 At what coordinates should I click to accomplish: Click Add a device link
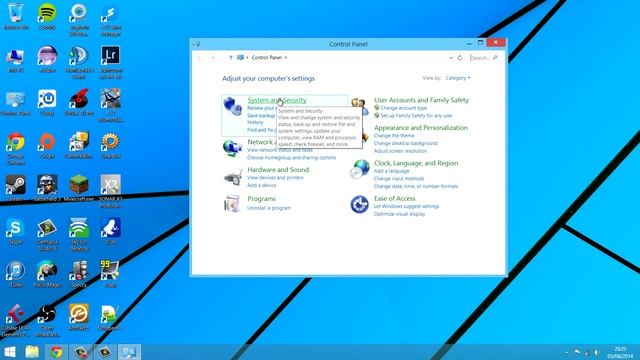(262, 185)
